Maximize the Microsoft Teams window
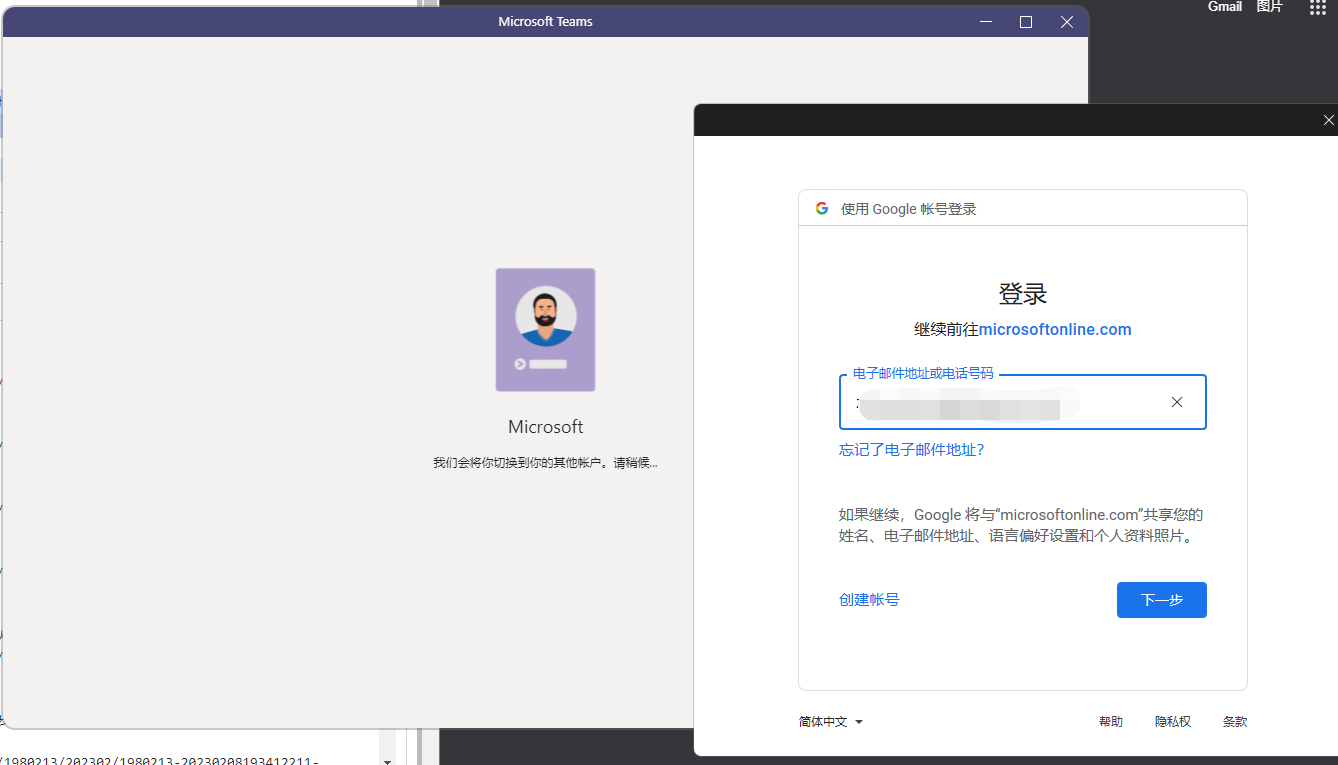 click(1025, 21)
